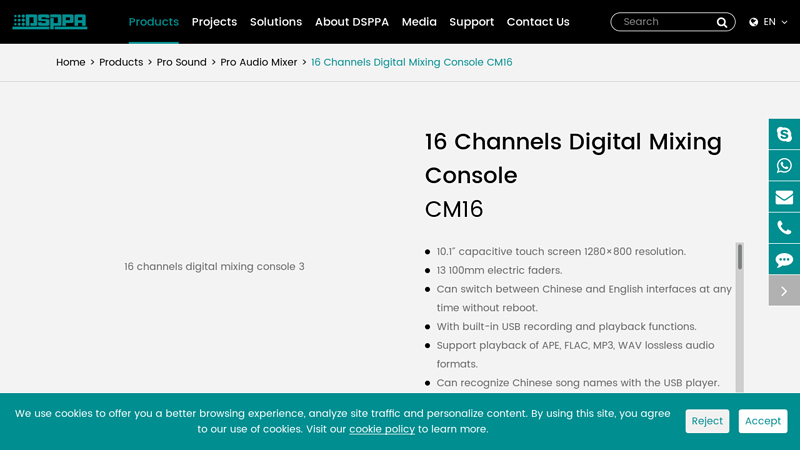Screen dimensions: 800x450
Task: Go to Contact Us page
Action: point(538,22)
